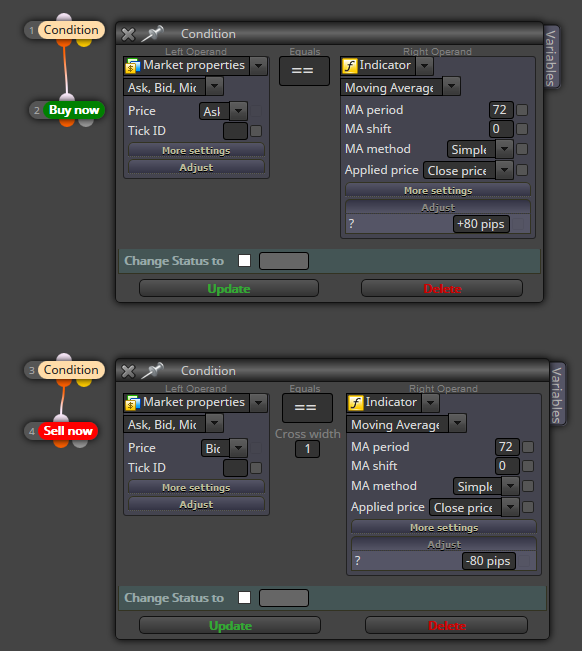Viewport: 582px width, 651px height.
Task: Toggle Applied price checkbox in upper panel
Action: [x=522, y=170]
